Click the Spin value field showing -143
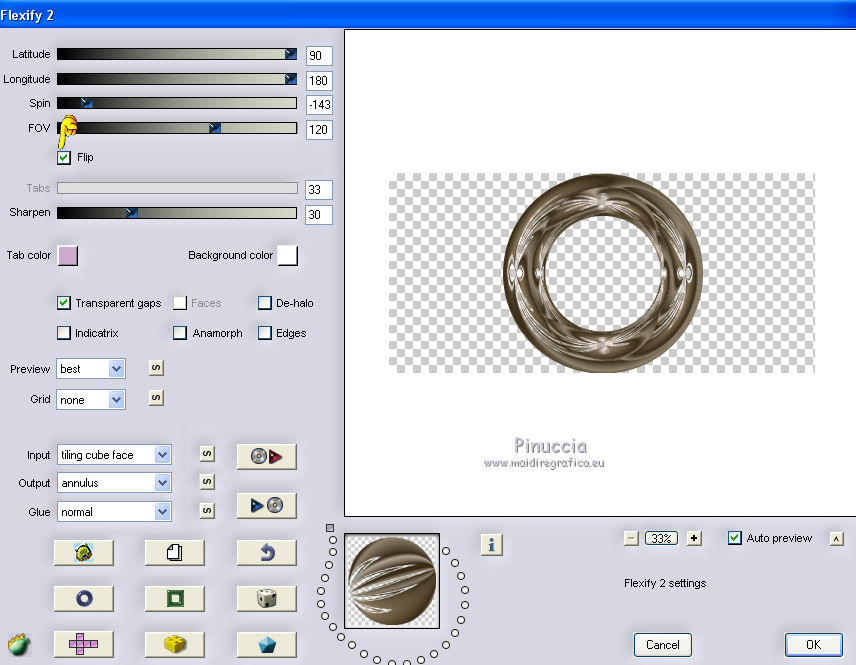The width and height of the screenshot is (856, 665). pos(319,105)
